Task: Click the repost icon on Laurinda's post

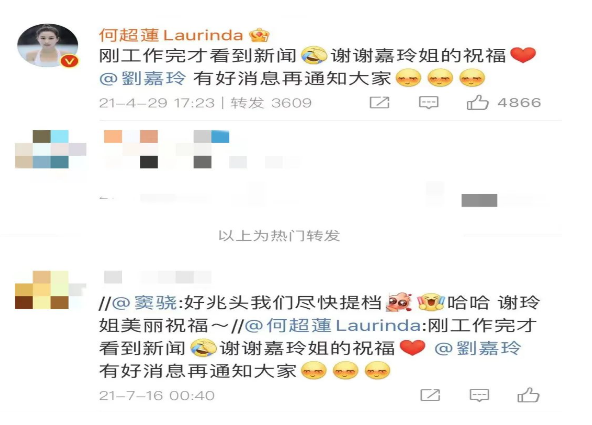Action: click(x=379, y=102)
